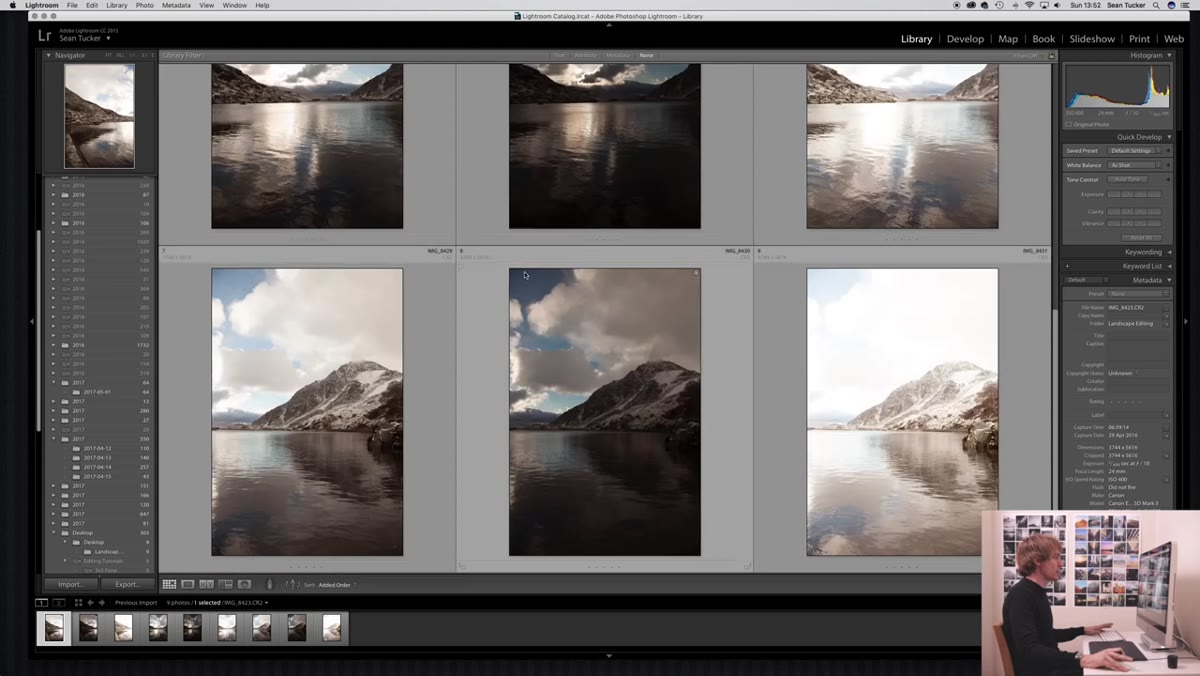Image resolution: width=1200 pixels, height=676 pixels.
Task: Open the Photo menu
Action: [x=145, y=5]
